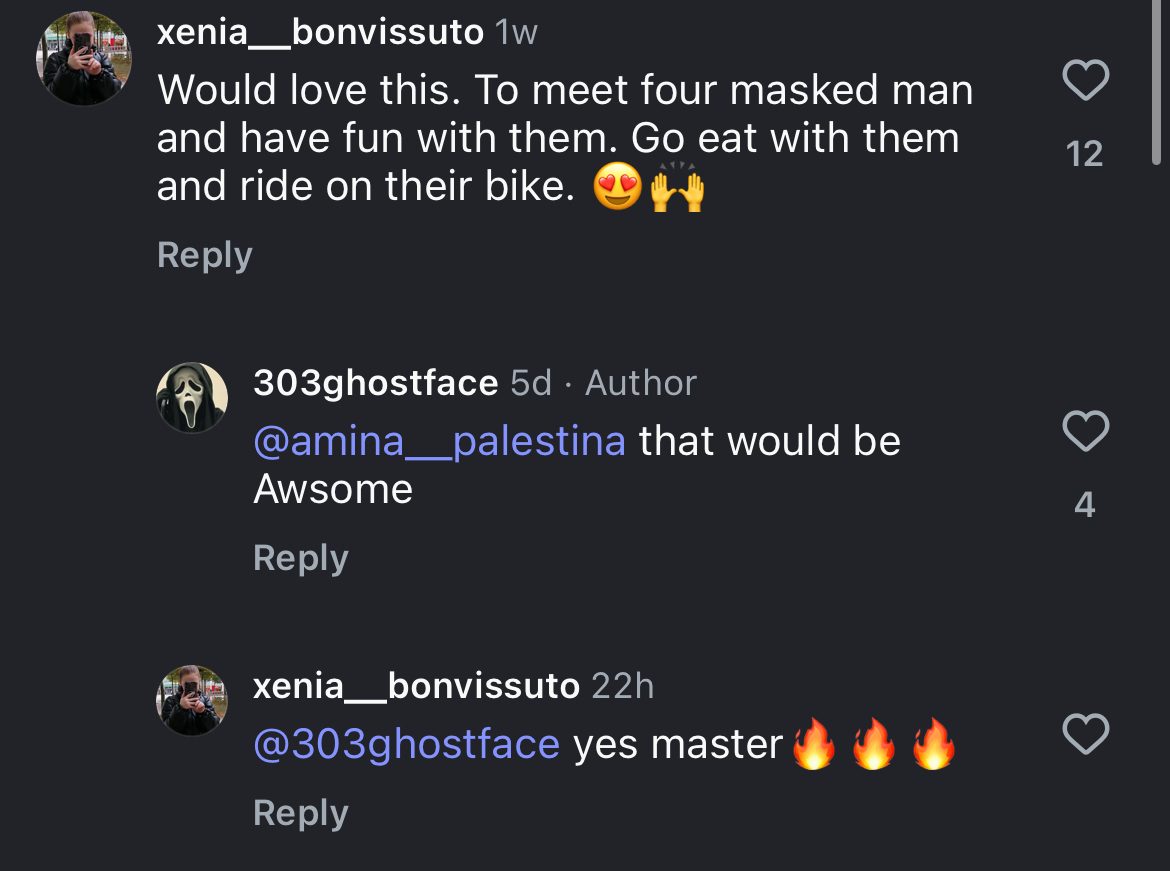Viewport: 1170px width, 871px height.
Task: Reply to the "Would love this" comment
Action: click(x=204, y=255)
